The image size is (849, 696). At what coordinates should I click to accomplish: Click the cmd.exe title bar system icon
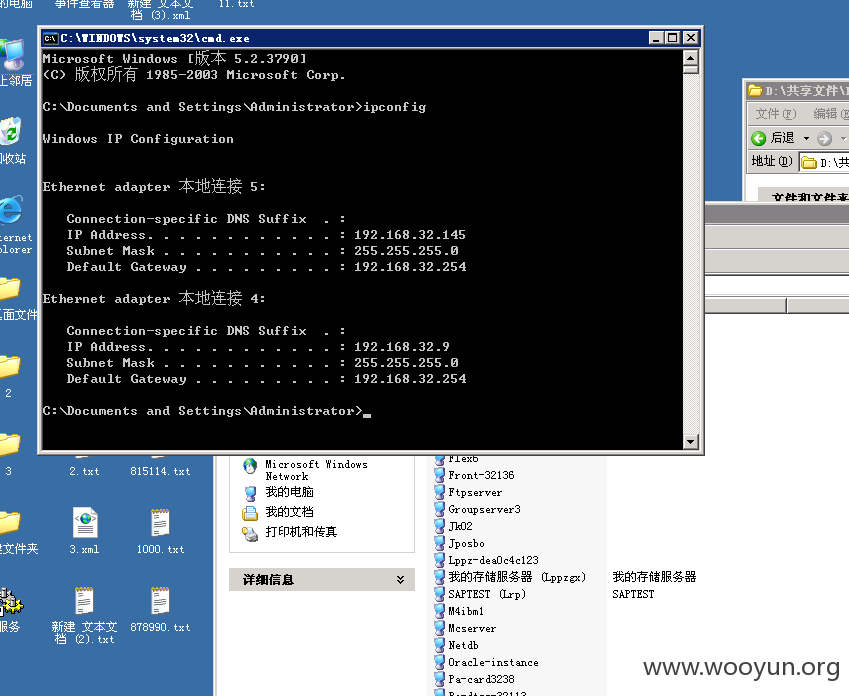click(50, 38)
